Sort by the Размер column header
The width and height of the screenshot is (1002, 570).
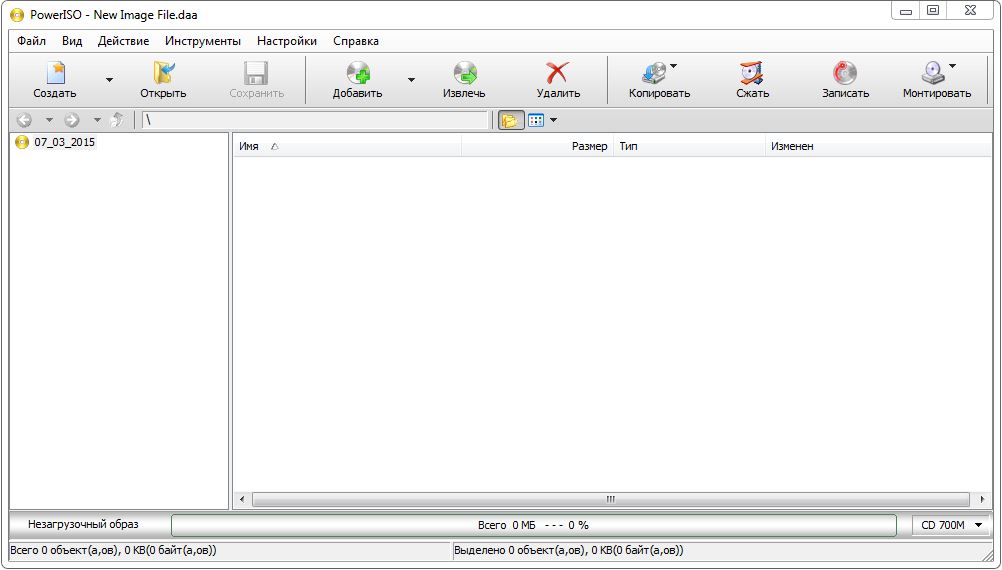click(537, 146)
